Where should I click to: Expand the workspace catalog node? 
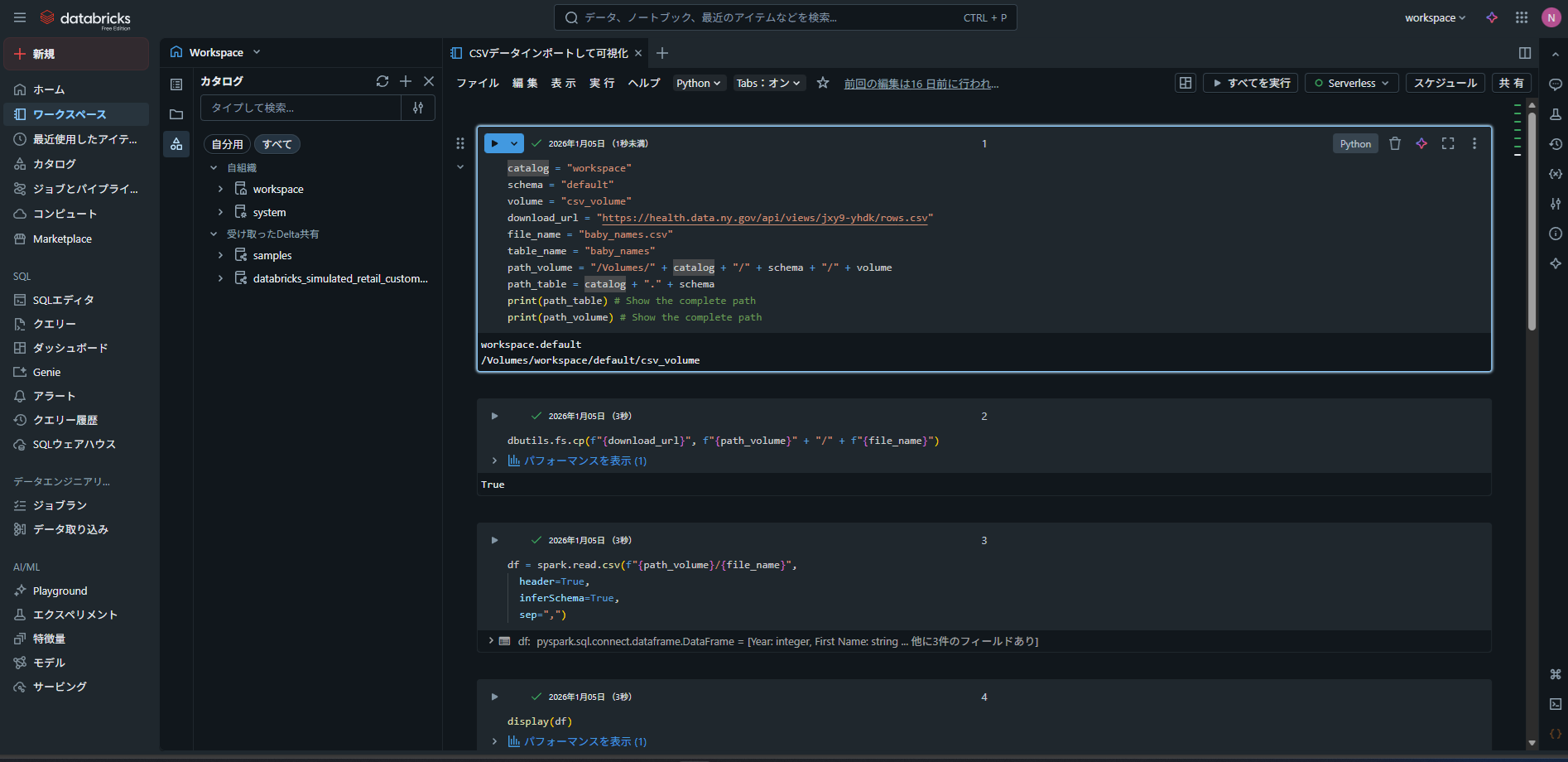(220, 188)
